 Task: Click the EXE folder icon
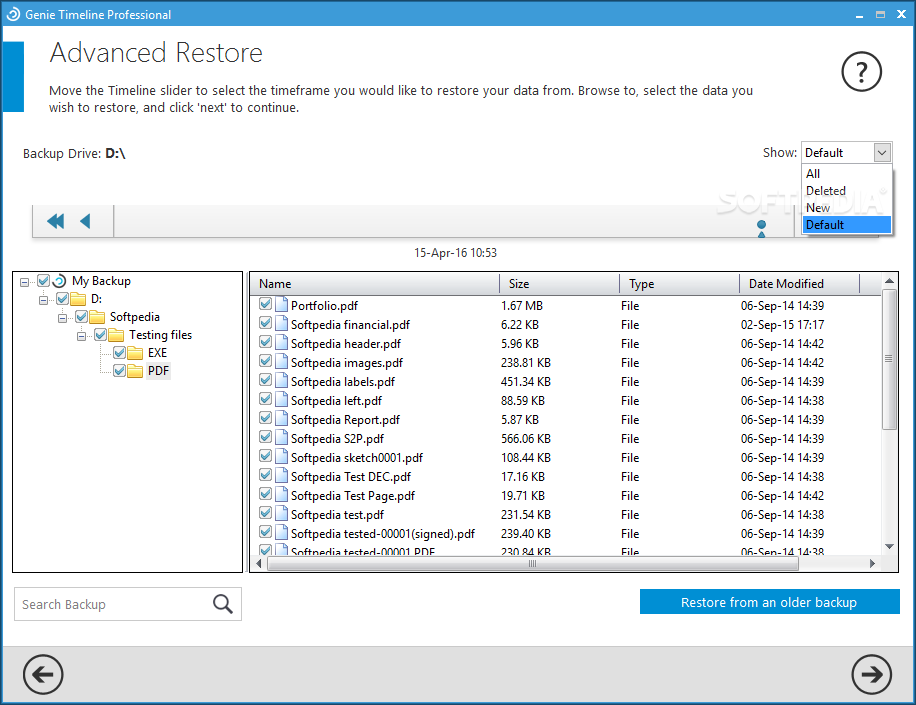click(x=135, y=353)
